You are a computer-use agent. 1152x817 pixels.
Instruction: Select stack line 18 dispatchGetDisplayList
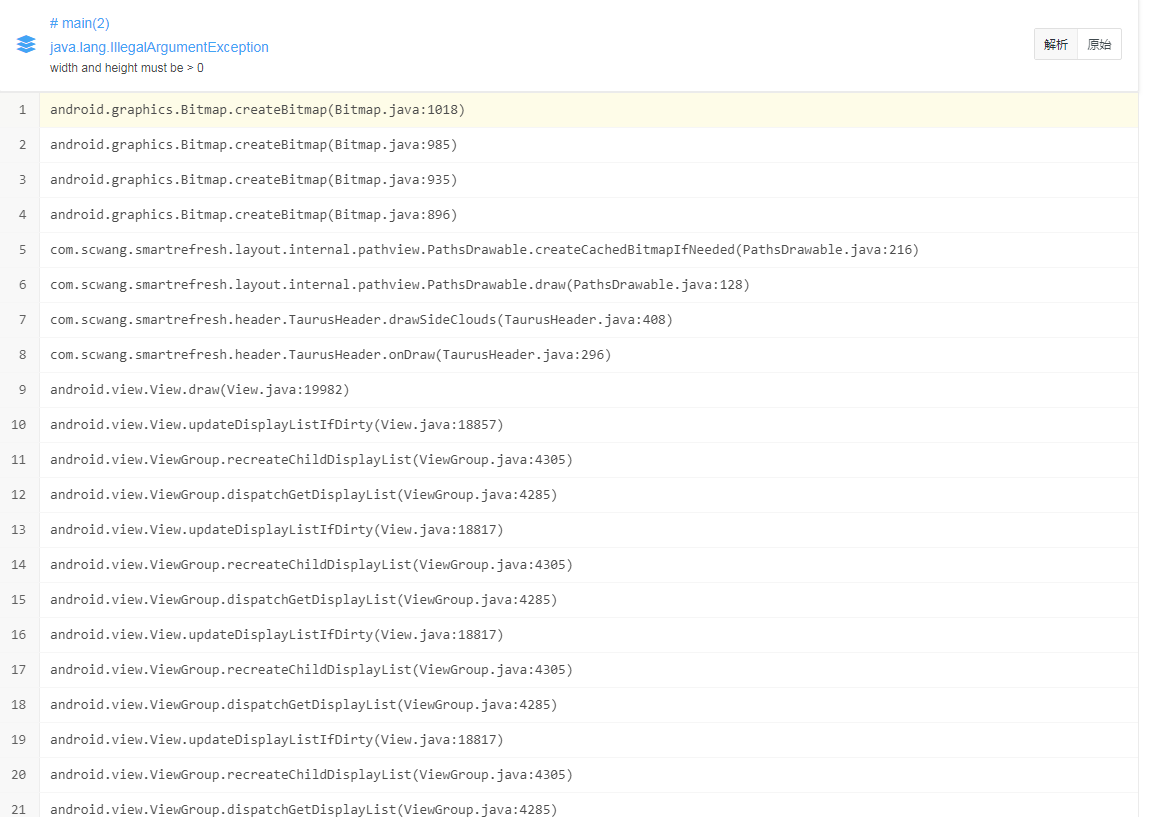pyautogui.click(x=588, y=705)
